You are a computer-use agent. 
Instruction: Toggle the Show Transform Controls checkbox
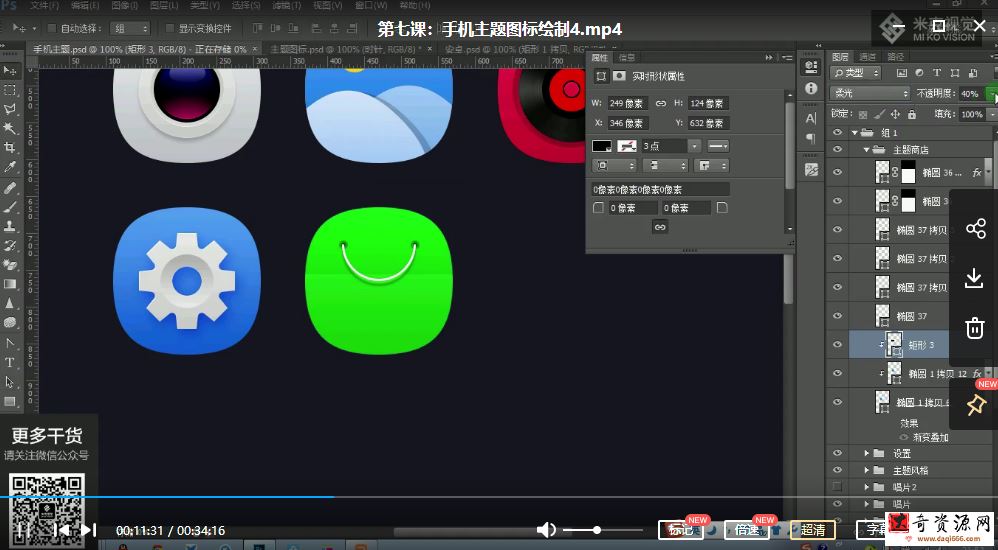(169, 28)
